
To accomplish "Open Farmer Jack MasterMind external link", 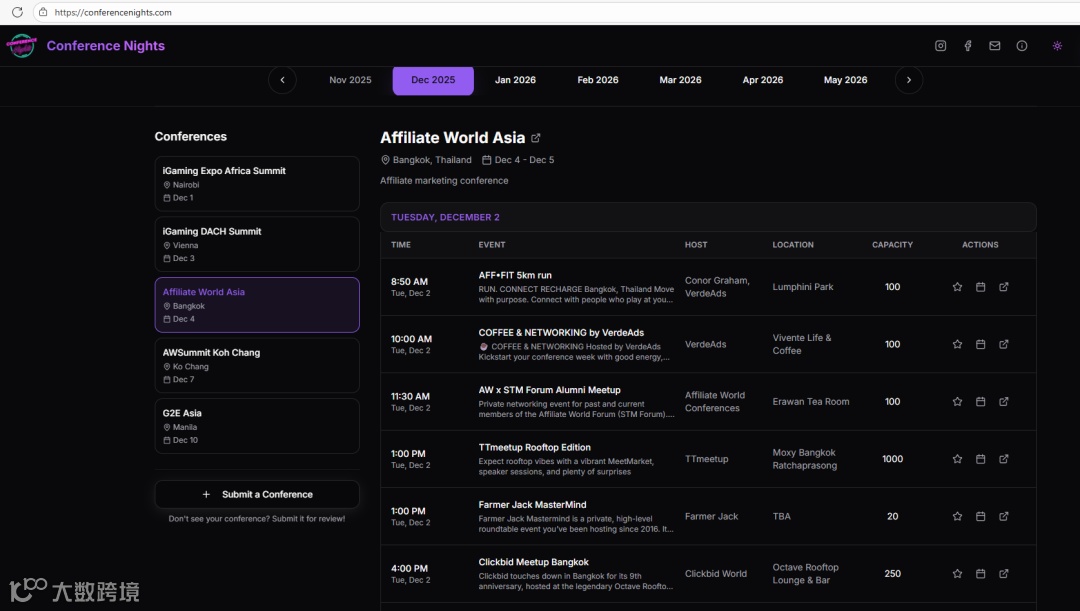I will point(1004,516).
